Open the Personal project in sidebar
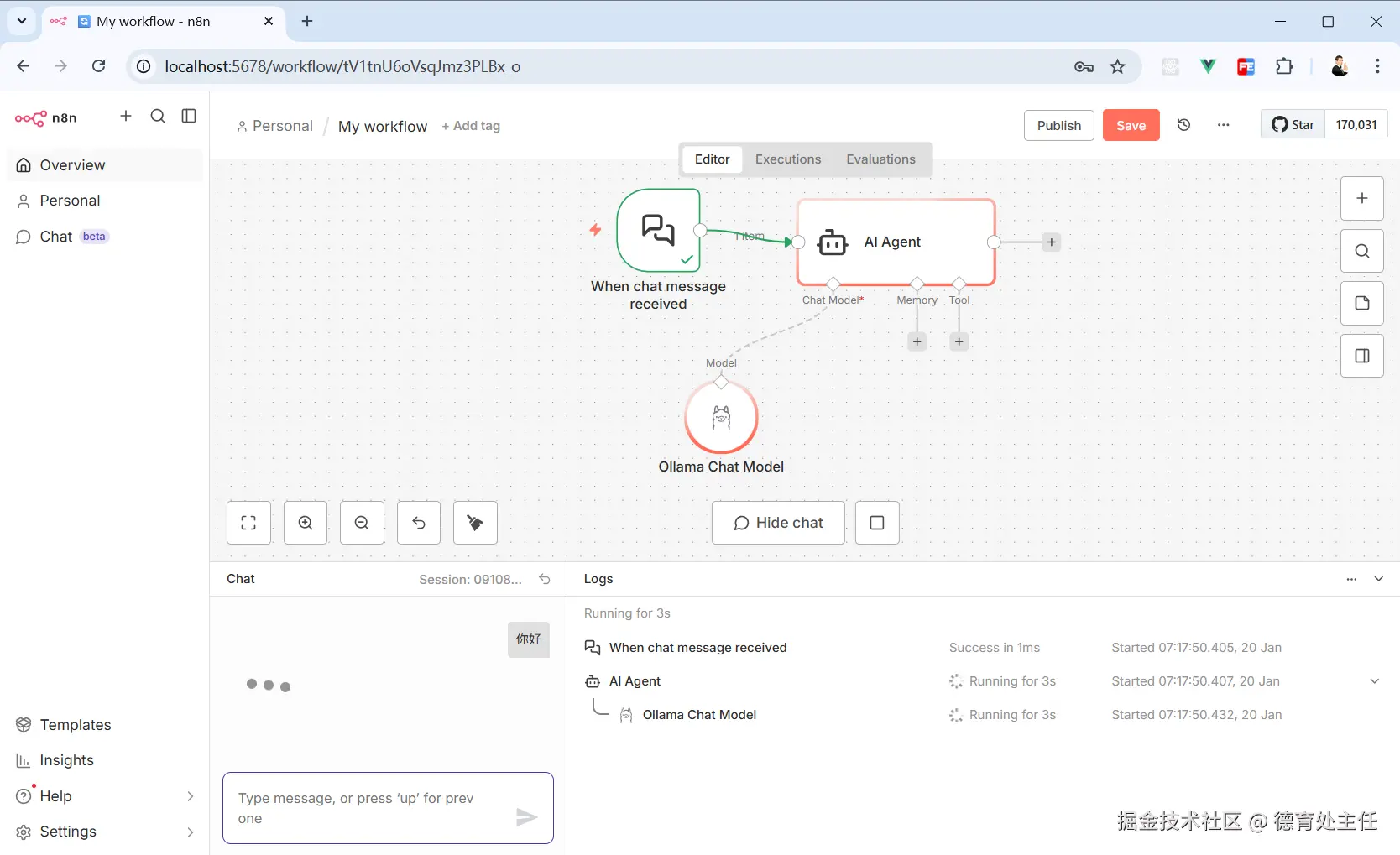Viewport: 1400px width, 855px height. [105, 201]
